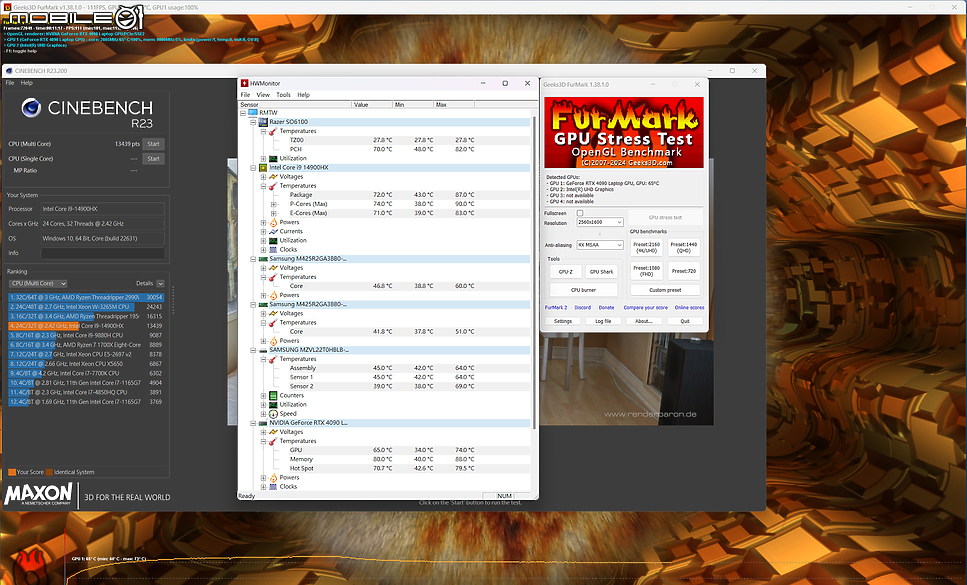Screen dimensions: 967x585
Task: Enable the Fullscreen checkbox in FurMark
Action: pos(580,213)
